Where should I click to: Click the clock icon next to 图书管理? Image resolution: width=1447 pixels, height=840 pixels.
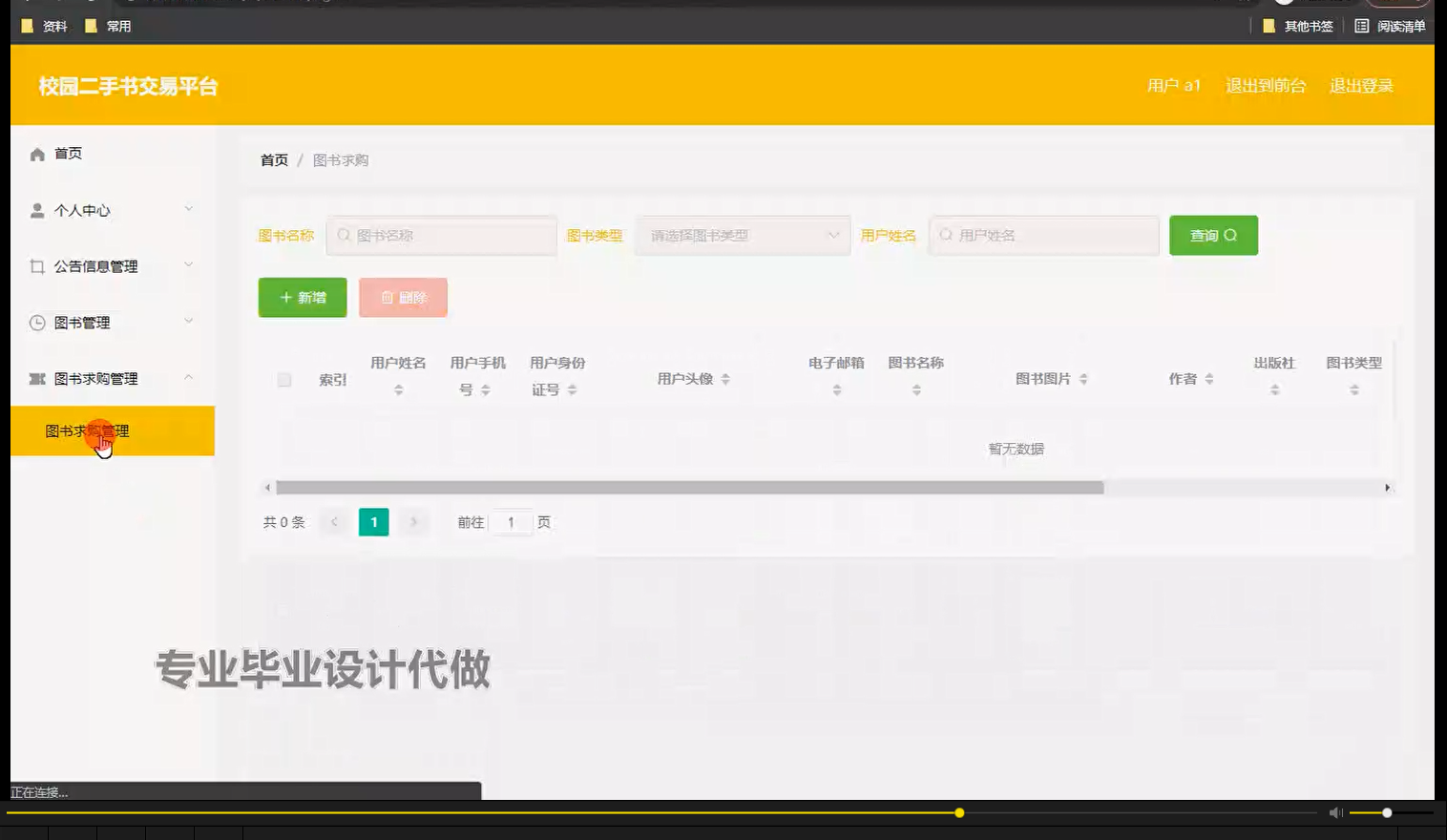pos(37,322)
